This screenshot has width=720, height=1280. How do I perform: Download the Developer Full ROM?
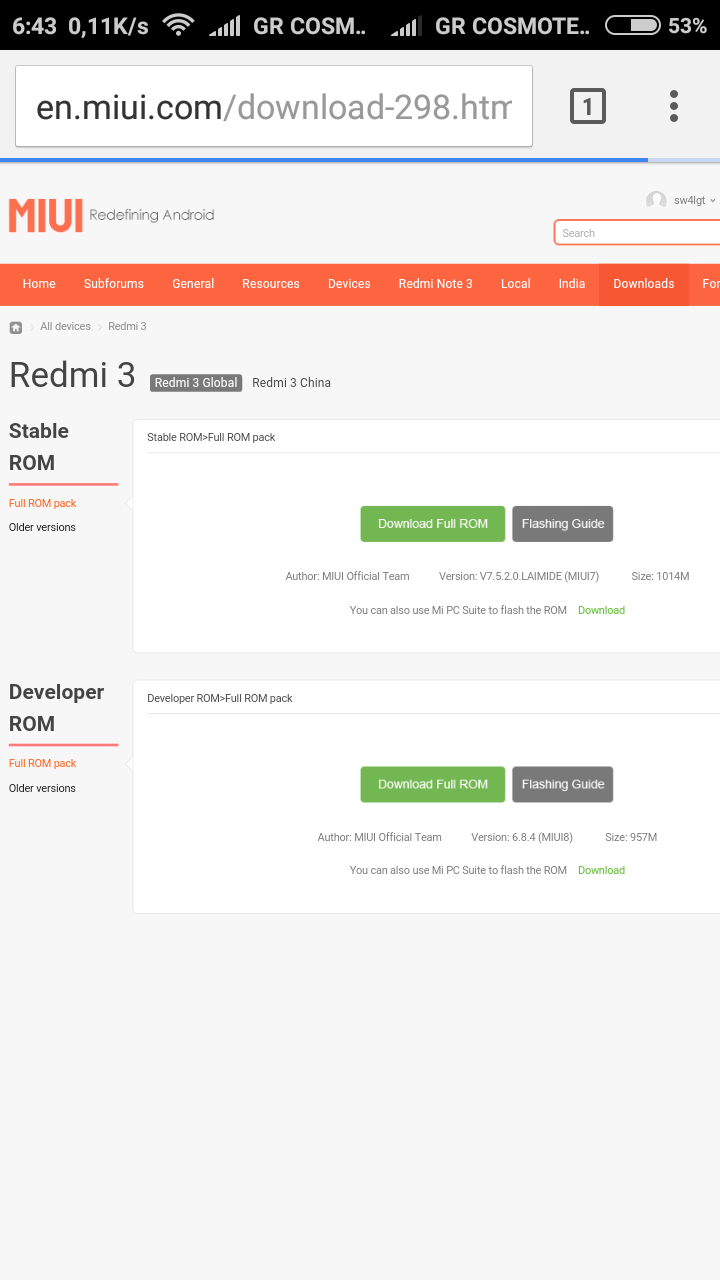pyautogui.click(x=433, y=785)
